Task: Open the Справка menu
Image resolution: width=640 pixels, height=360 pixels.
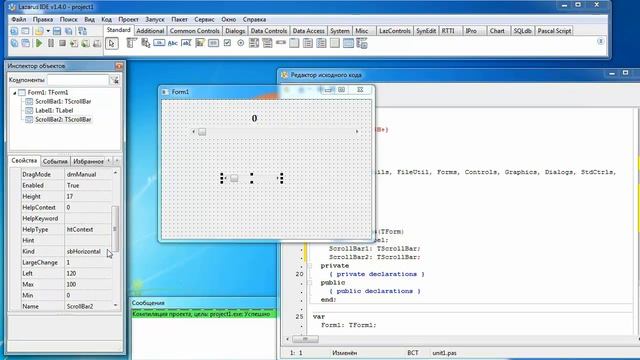Action: click(254, 19)
